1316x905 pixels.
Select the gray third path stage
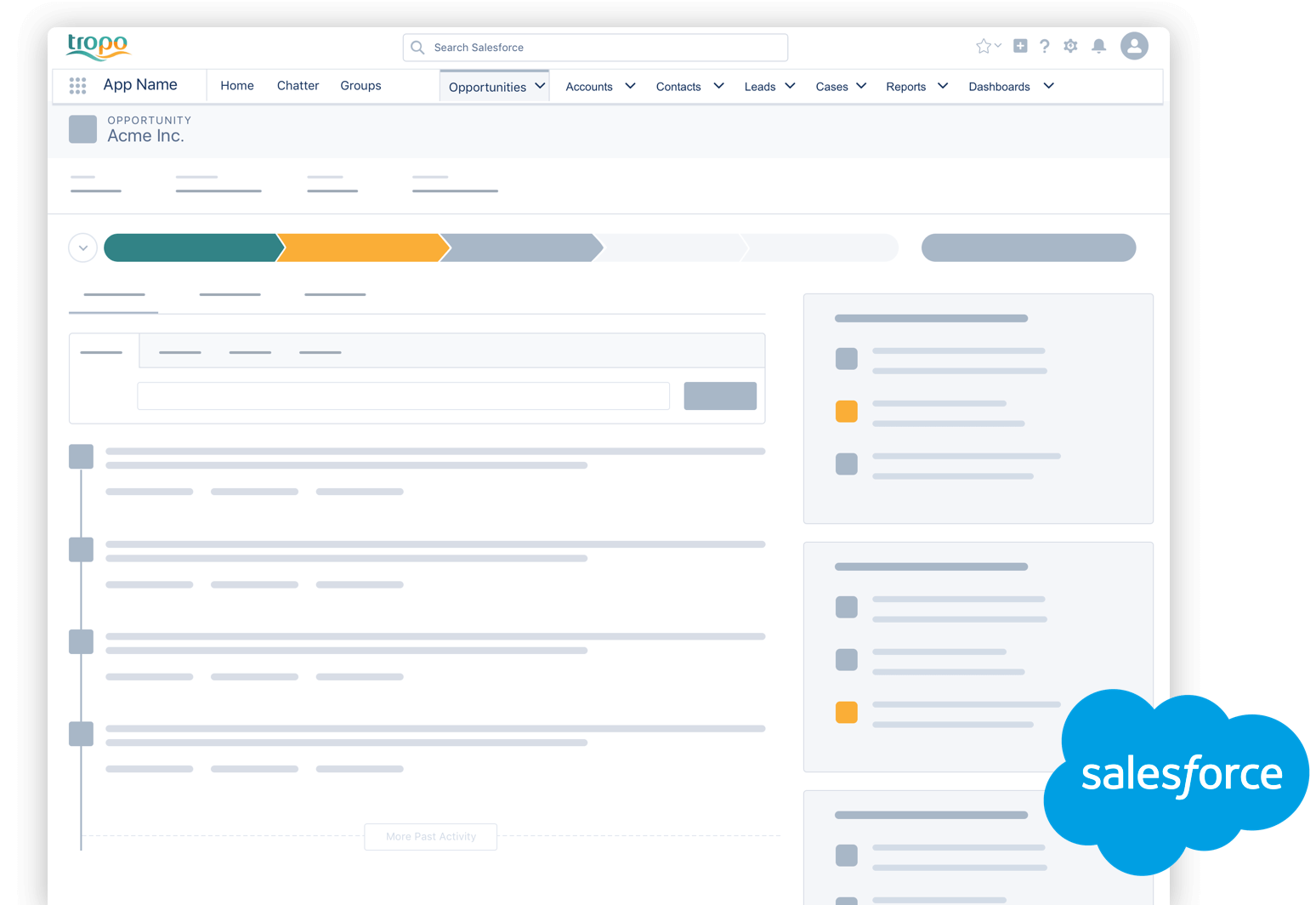click(x=521, y=248)
